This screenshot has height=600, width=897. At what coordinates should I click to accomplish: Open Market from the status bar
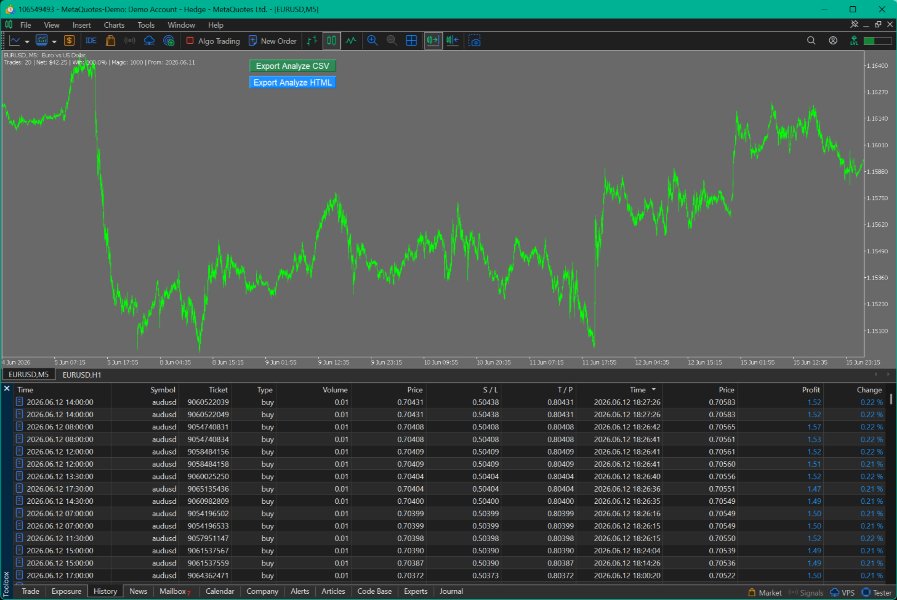point(765,593)
